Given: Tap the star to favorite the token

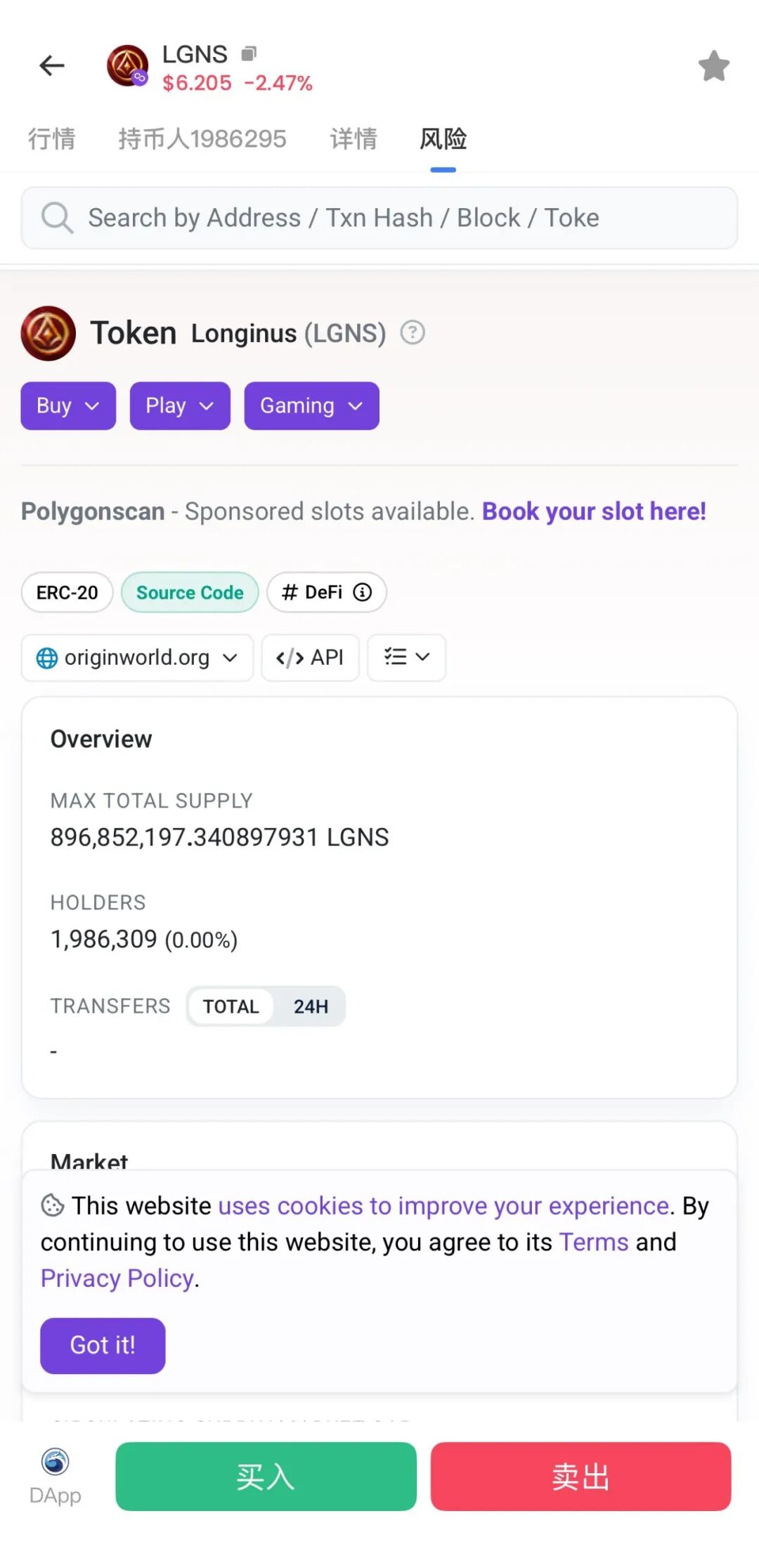Looking at the screenshot, I should (x=713, y=65).
